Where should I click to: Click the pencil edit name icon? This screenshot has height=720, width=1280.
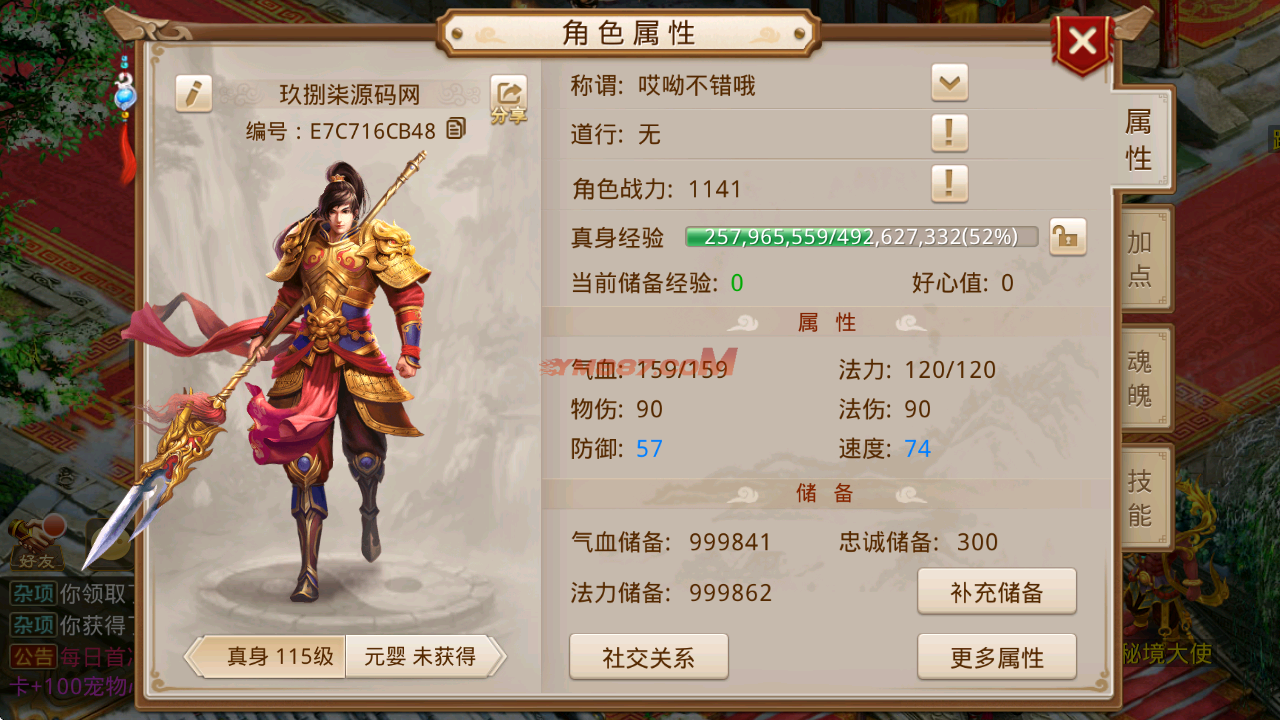(193, 93)
